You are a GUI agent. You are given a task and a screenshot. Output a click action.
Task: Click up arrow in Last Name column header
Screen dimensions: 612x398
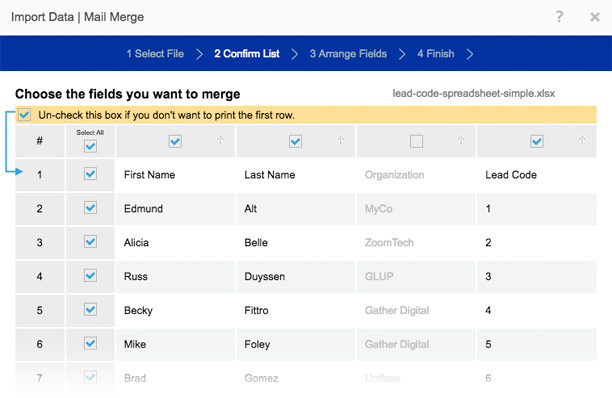[341, 140]
